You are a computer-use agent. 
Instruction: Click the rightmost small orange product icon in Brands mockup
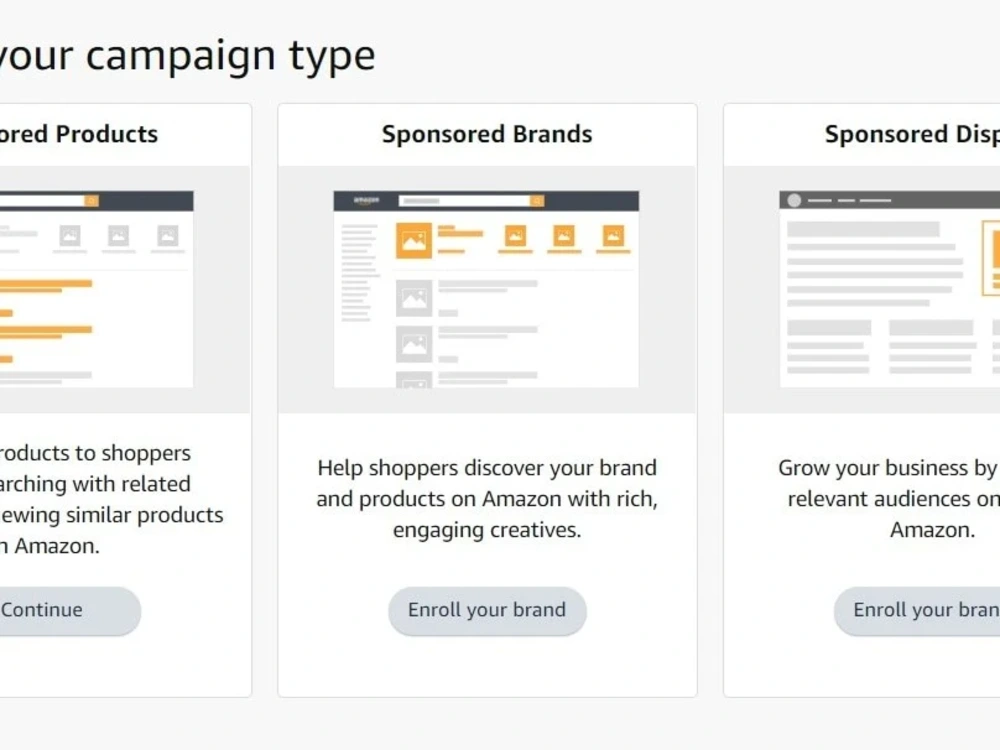[x=614, y=236]
